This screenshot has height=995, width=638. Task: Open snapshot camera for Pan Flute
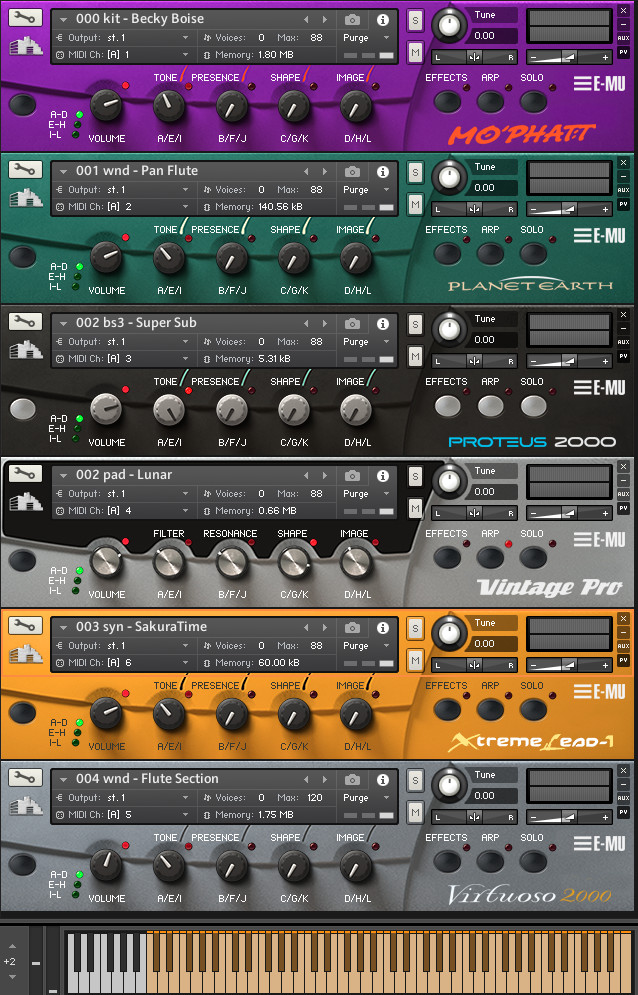click(x=352, y=171)
